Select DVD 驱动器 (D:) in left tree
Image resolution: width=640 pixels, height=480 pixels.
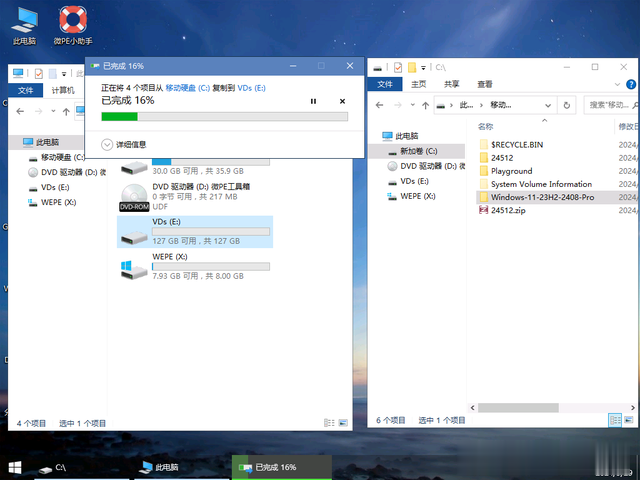(67, 172)
